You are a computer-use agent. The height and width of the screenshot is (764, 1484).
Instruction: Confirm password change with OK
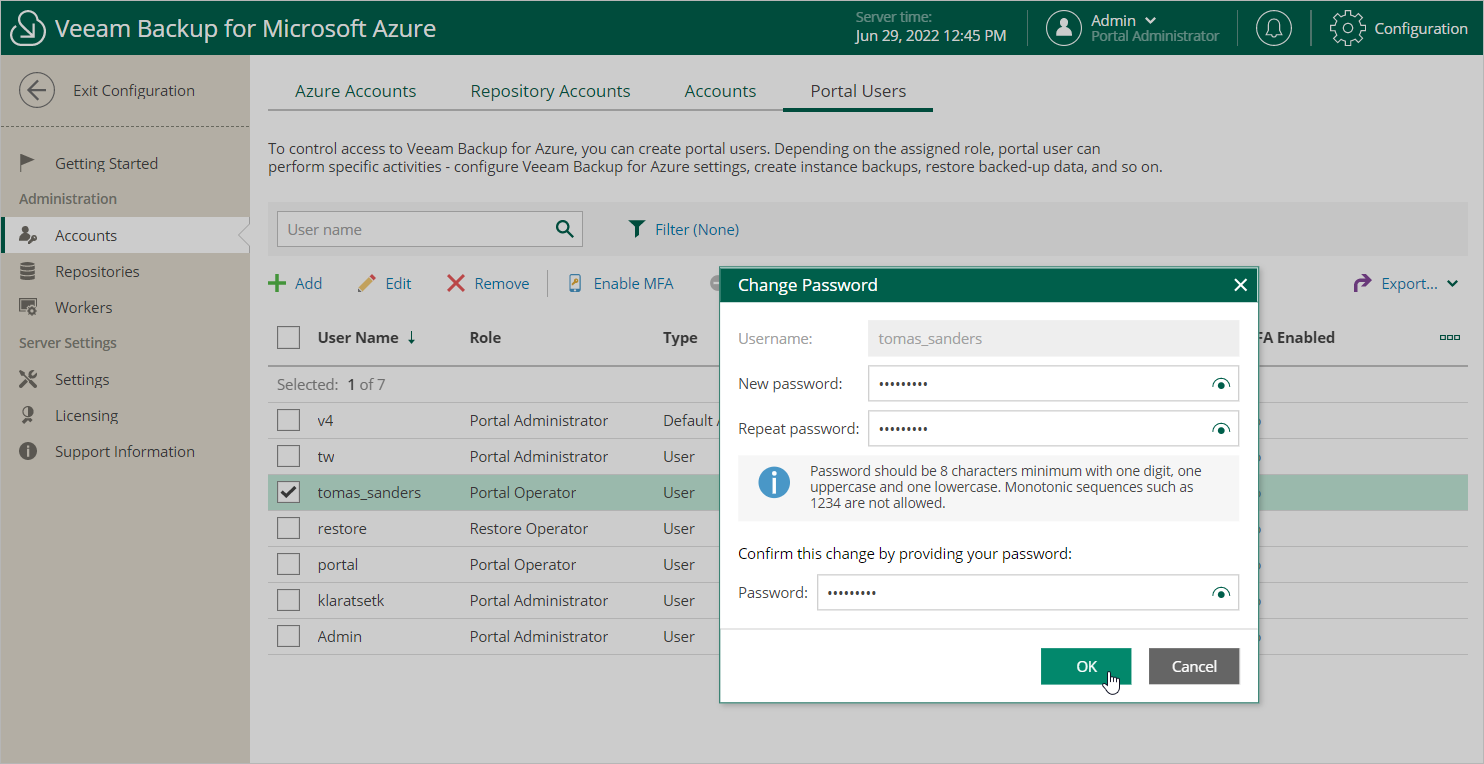pos(1085,666)
